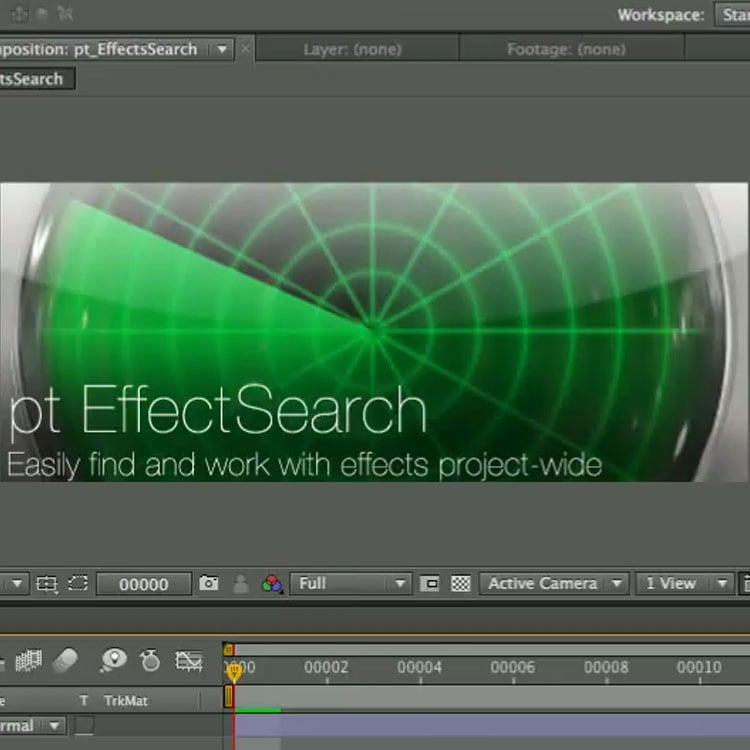Select the dimmed Local Axis Mode icon
The height and width of the screenshot is (750, 750).
19,14
